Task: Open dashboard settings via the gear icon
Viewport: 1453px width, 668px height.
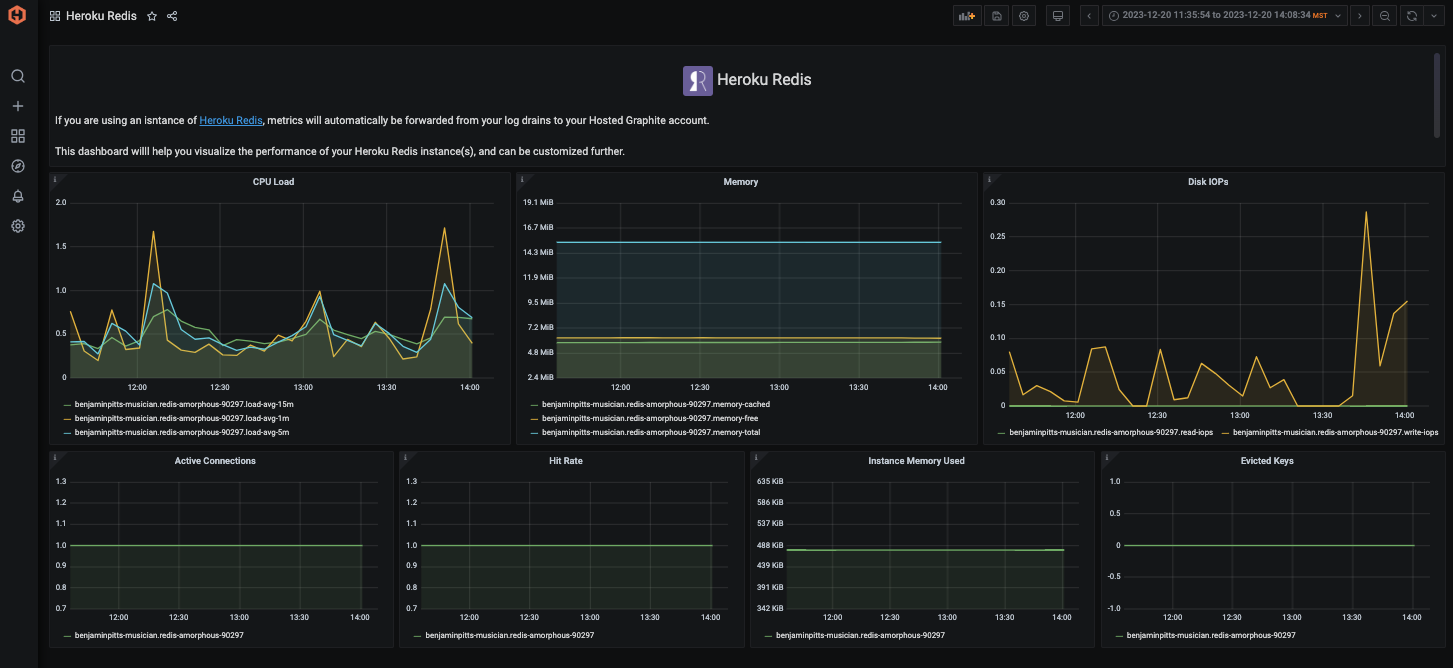Action: pyautogui.click(x=1023, y=15)
